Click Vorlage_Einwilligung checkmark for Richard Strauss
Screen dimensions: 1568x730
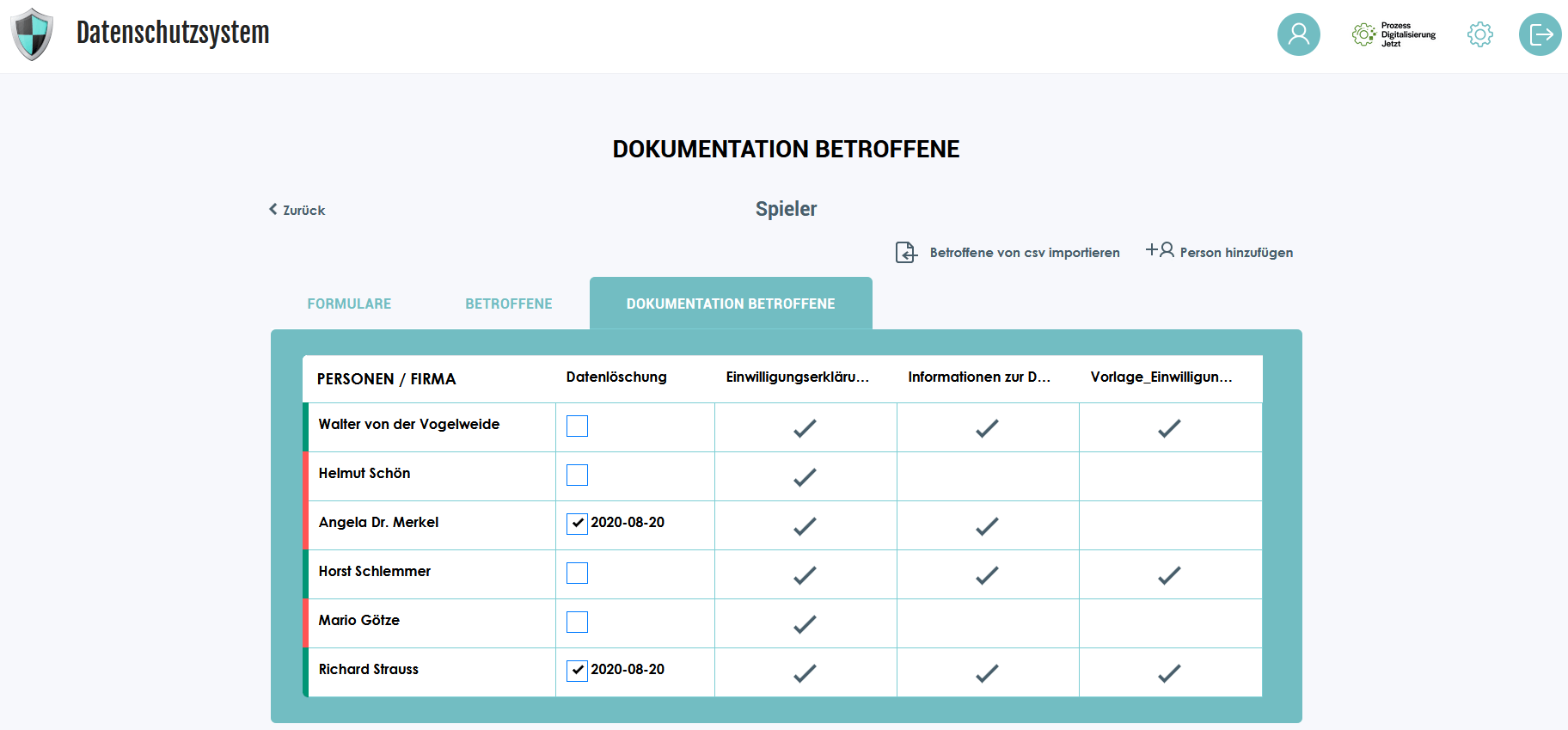tap(1169, 673)
